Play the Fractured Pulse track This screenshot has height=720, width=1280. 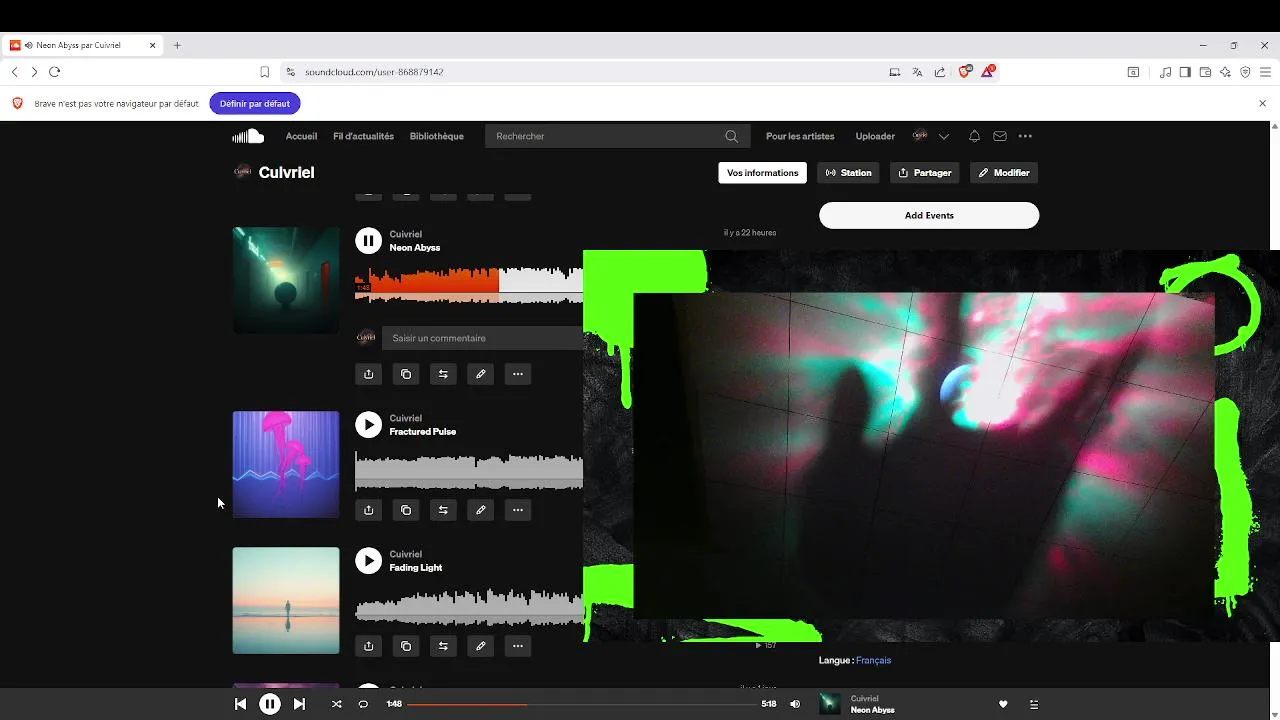(x=368, y=424)
